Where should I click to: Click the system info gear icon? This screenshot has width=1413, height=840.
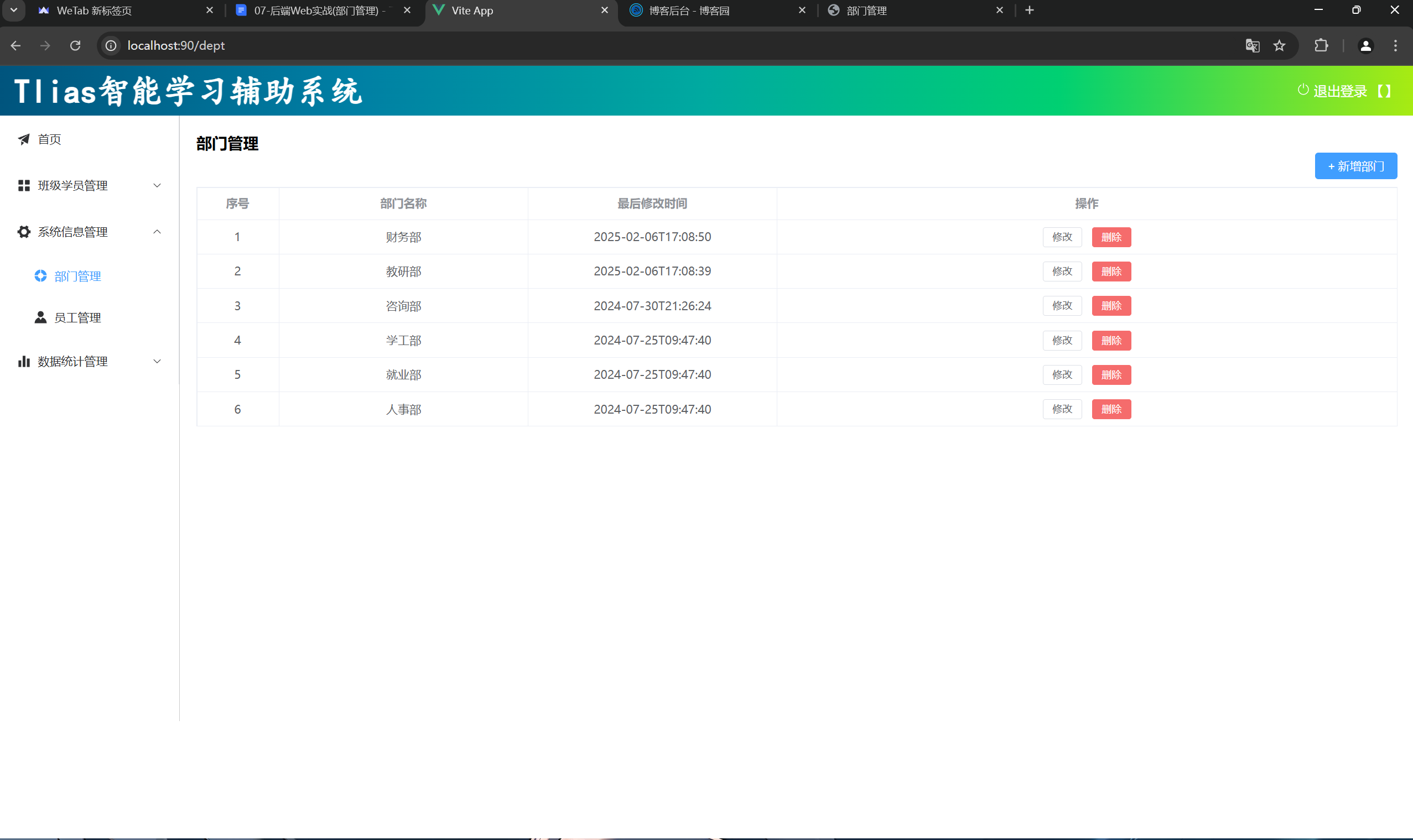click(x=24, y=232)
